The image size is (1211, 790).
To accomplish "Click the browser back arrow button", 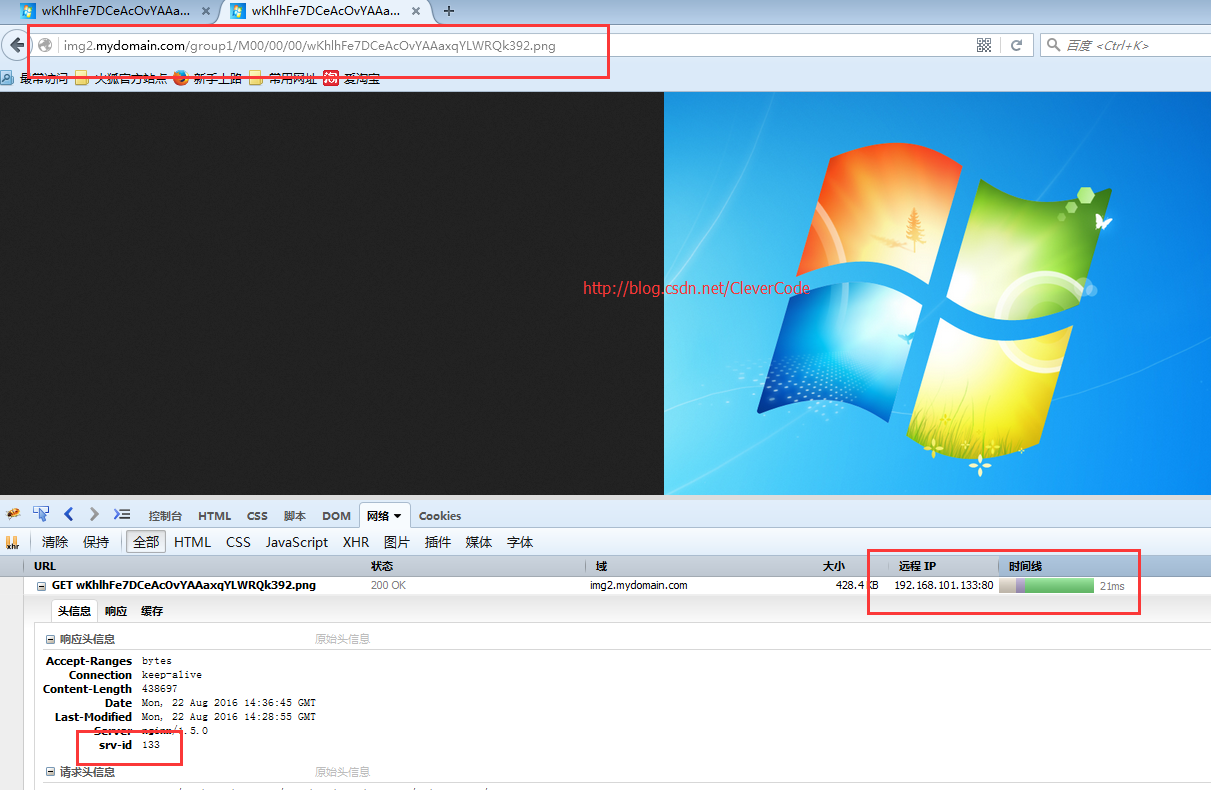I will point(16,45).
